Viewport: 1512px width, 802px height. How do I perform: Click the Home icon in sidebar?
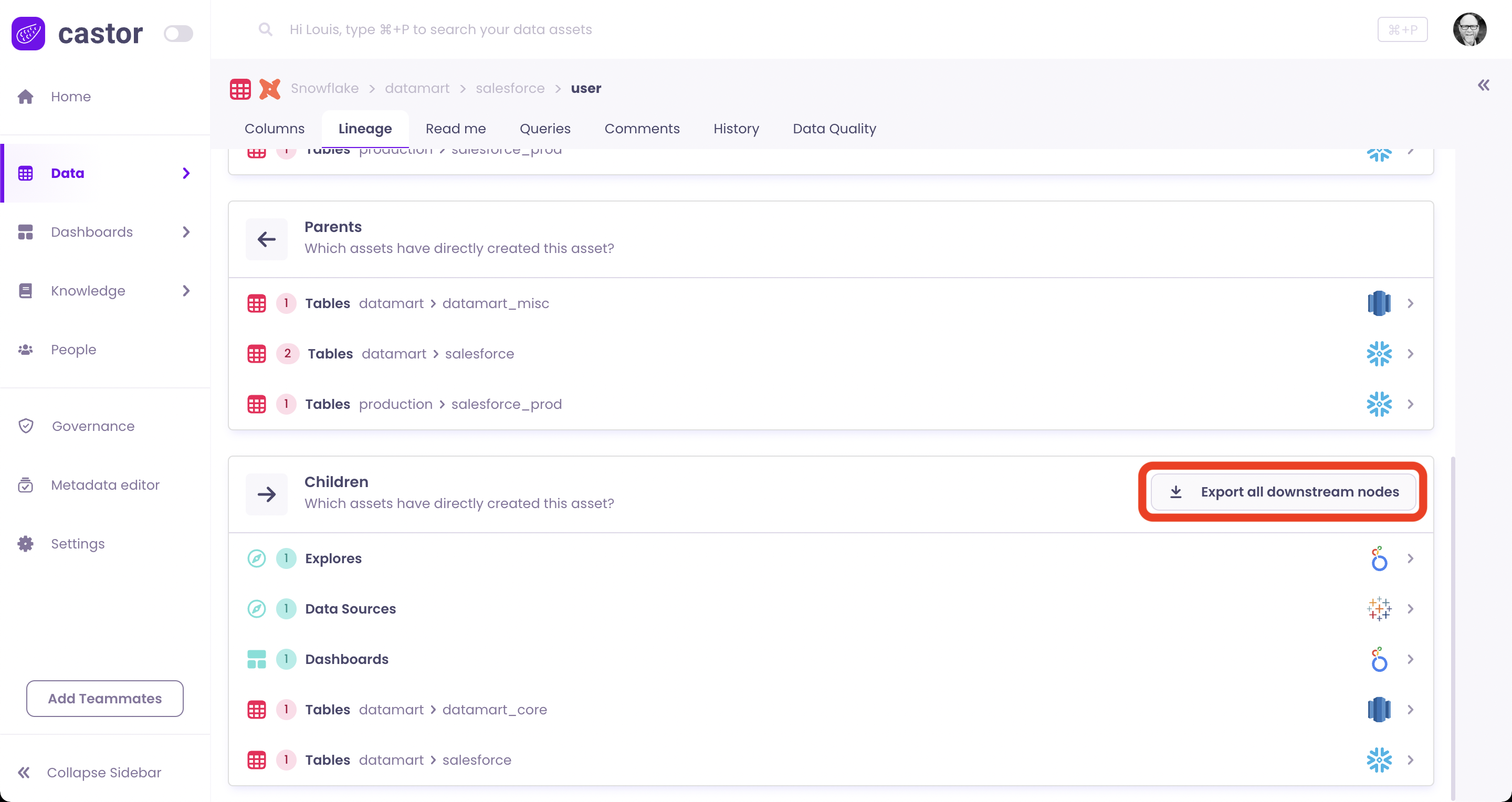point(25,97)
